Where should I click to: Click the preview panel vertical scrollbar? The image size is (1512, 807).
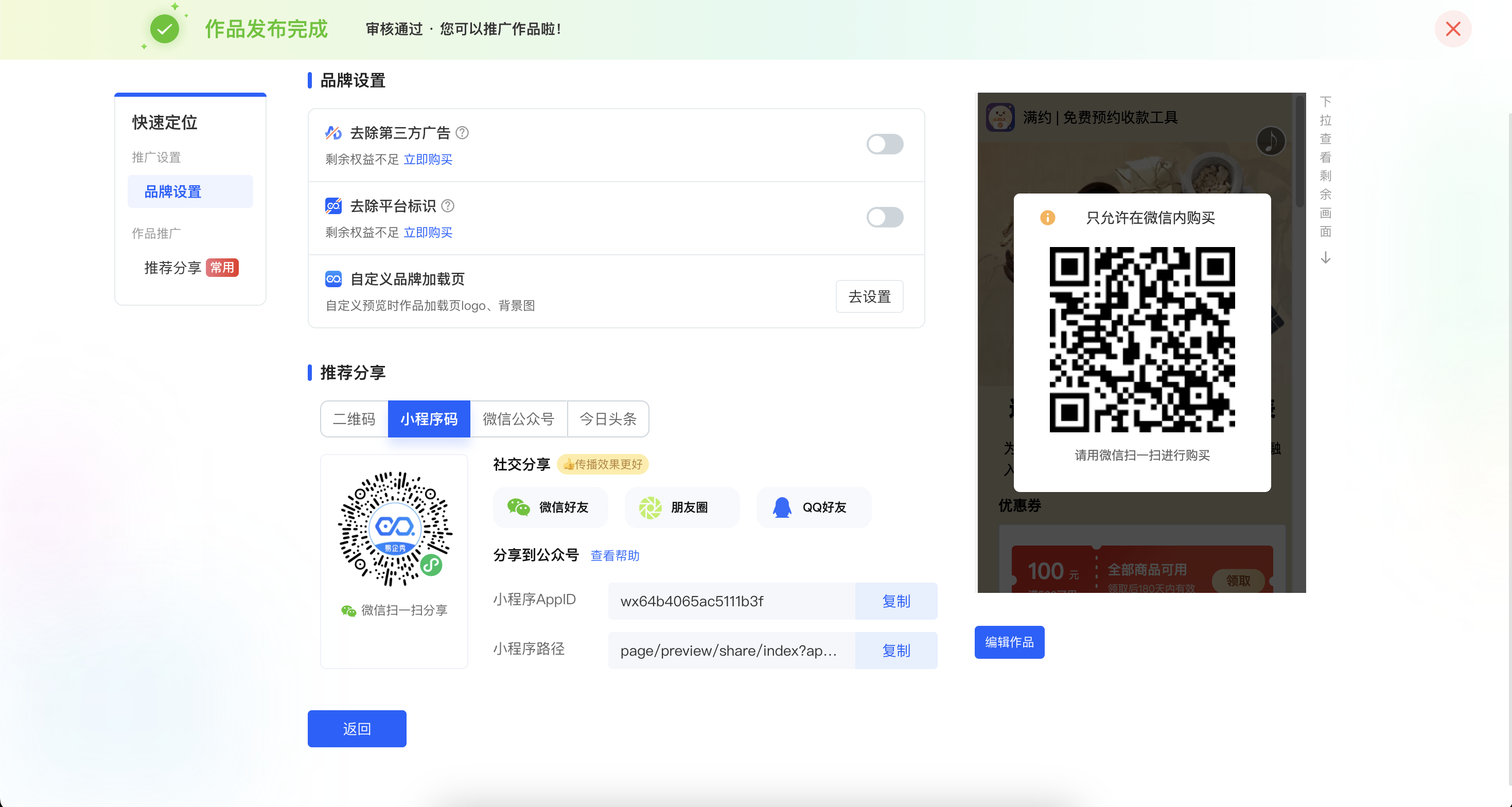coord(1299,152)
